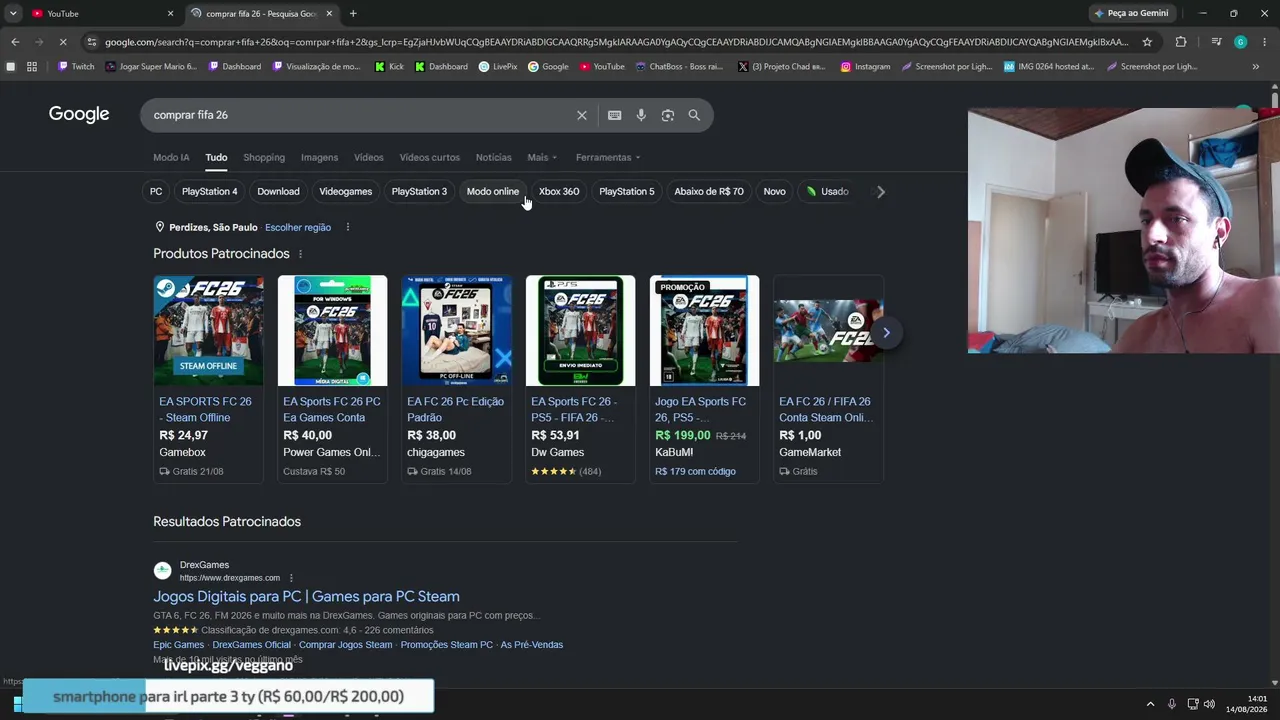
Task: Open the three-dot Chrome menu
Action: (1264, 42)
